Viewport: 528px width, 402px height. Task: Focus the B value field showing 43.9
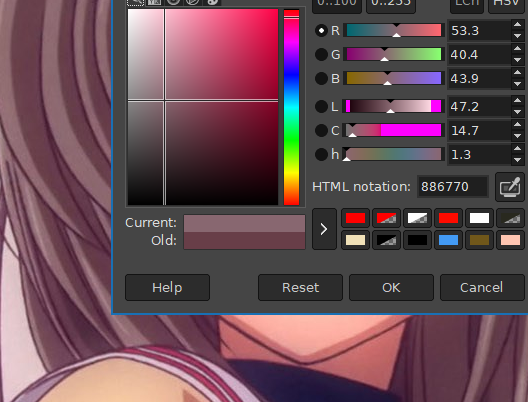tap(479, 78)
